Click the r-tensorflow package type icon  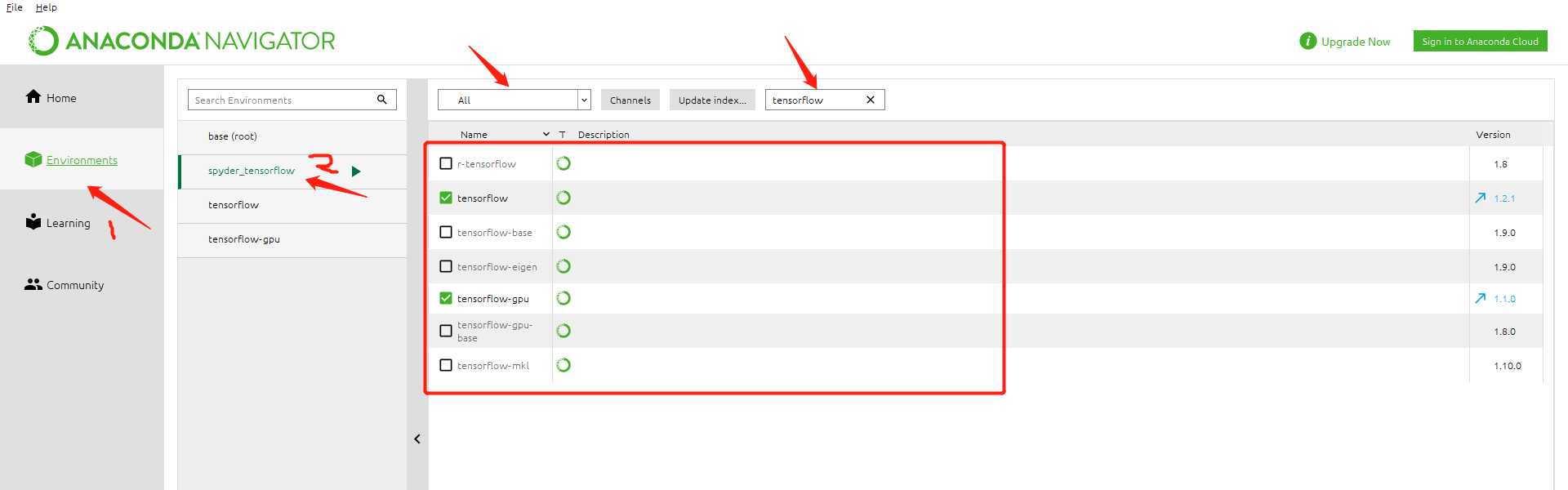coord(563,163)
